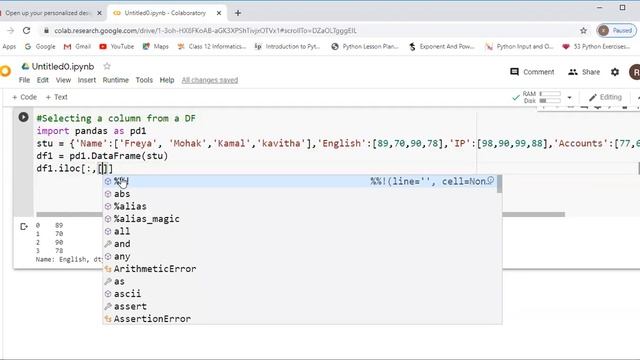
Task: Open the Apps bookmarks shortcut
Action: (x=8, y=47)
